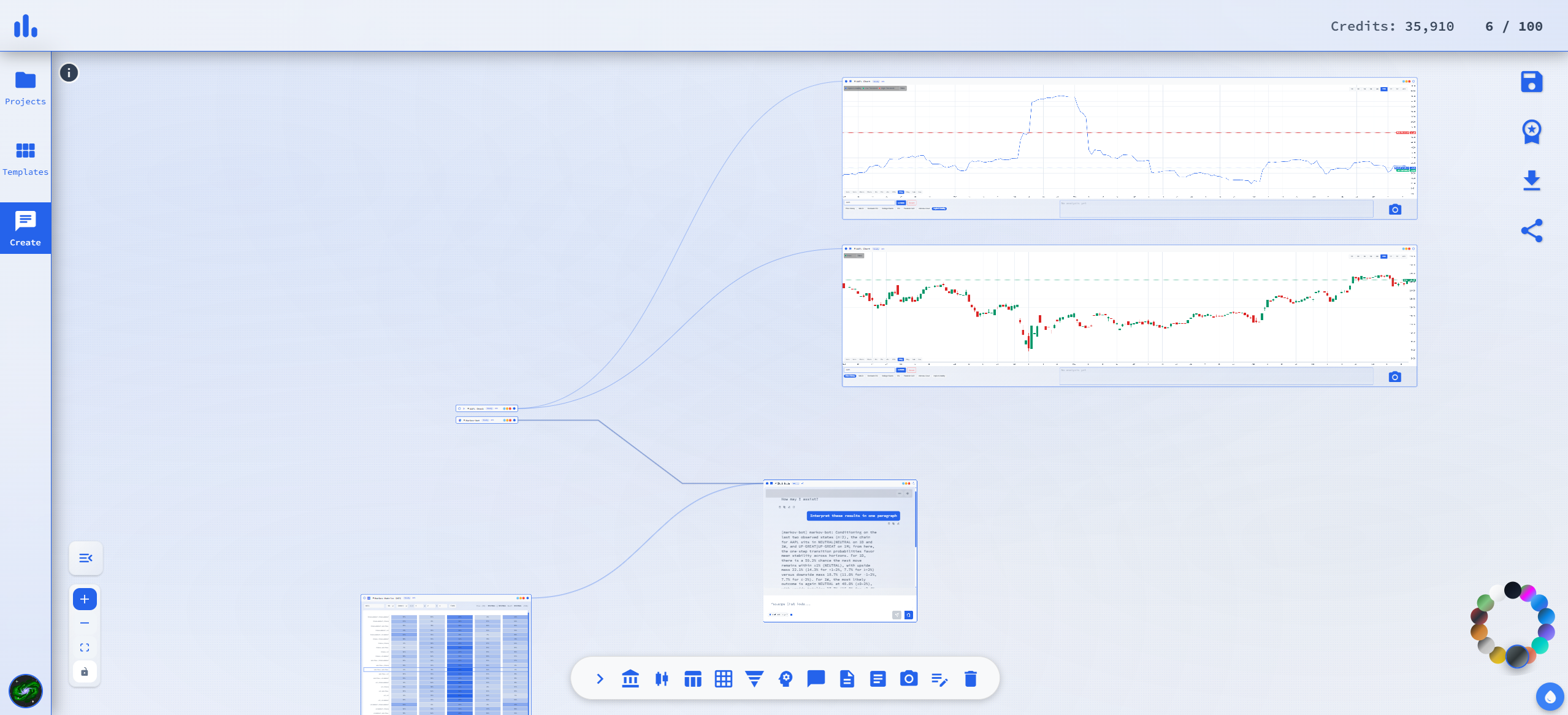1568x715 pixels.
Task: Click the grid matrix icon in toolbar
Action: point(724,679)
